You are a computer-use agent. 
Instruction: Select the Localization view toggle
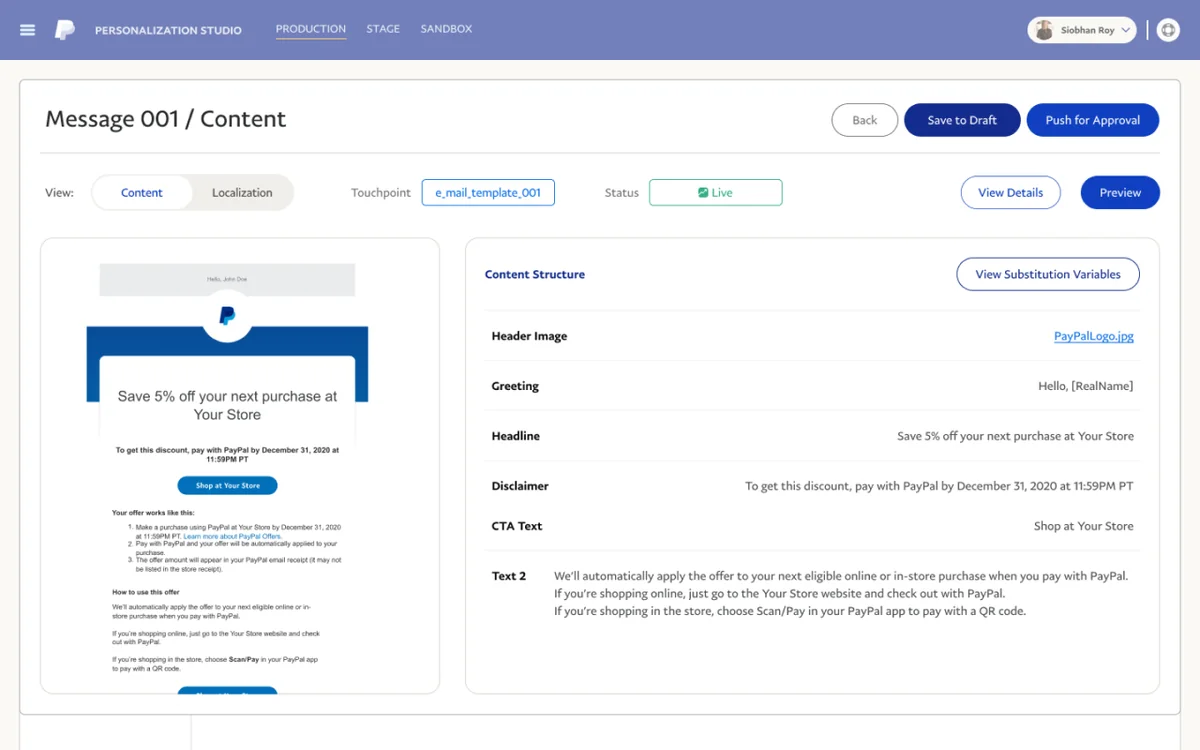(x=242, y=193)
